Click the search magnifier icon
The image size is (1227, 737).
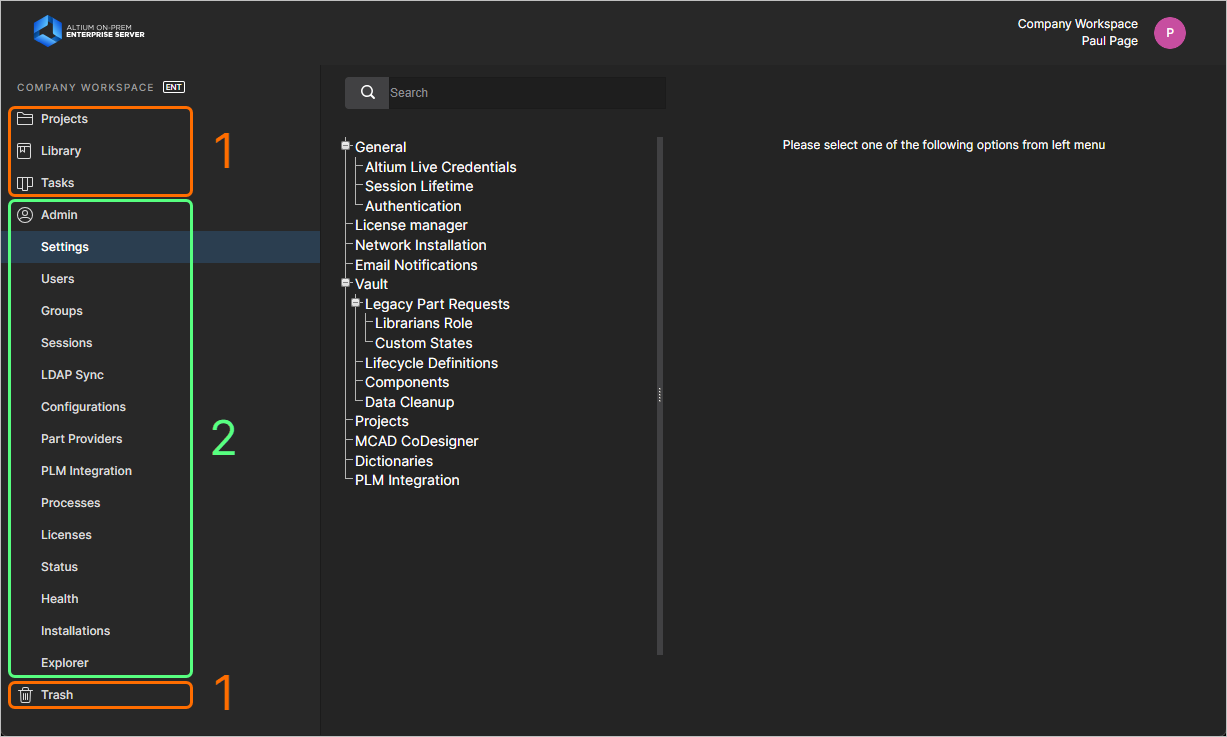366,92
